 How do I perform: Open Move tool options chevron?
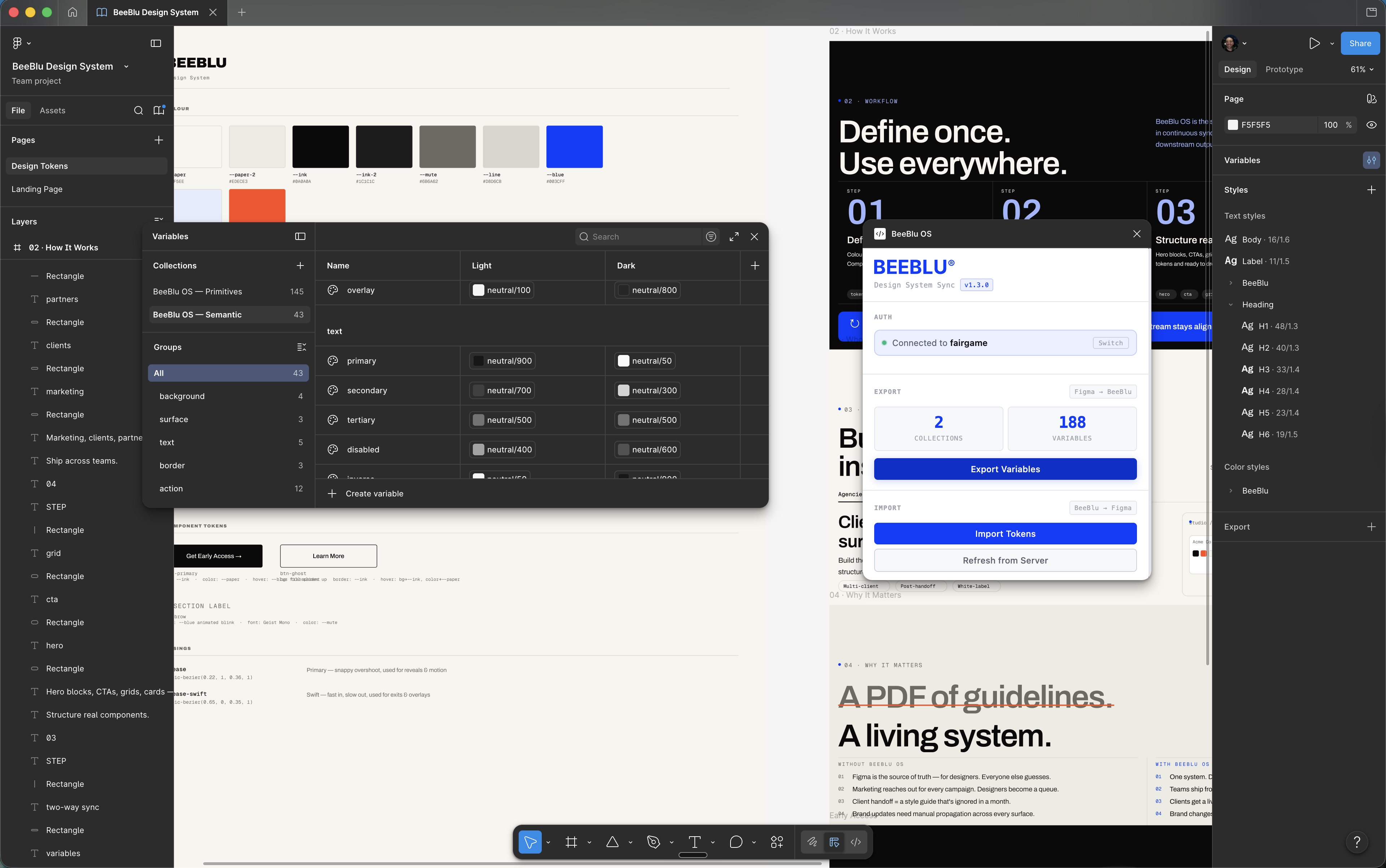pos(548,842)
